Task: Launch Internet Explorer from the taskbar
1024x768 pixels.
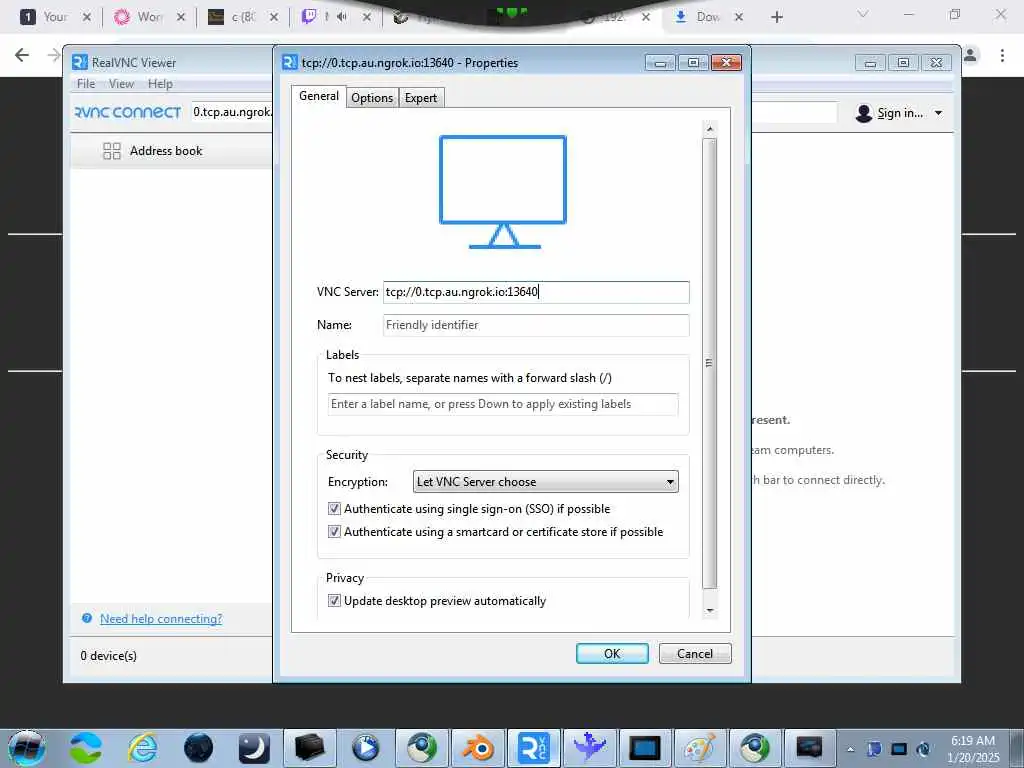Action: coord(143,748)
